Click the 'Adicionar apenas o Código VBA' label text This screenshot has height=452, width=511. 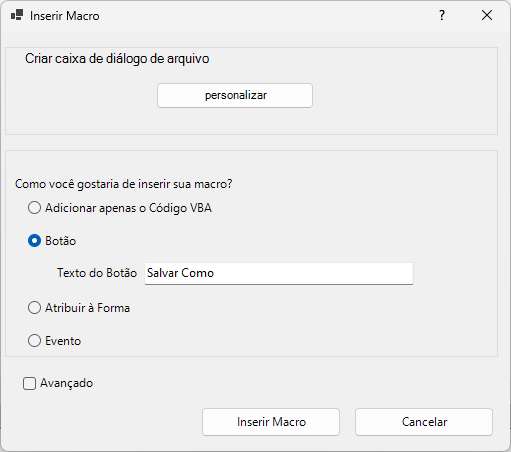pyautogui.click(x=128, y=208)
